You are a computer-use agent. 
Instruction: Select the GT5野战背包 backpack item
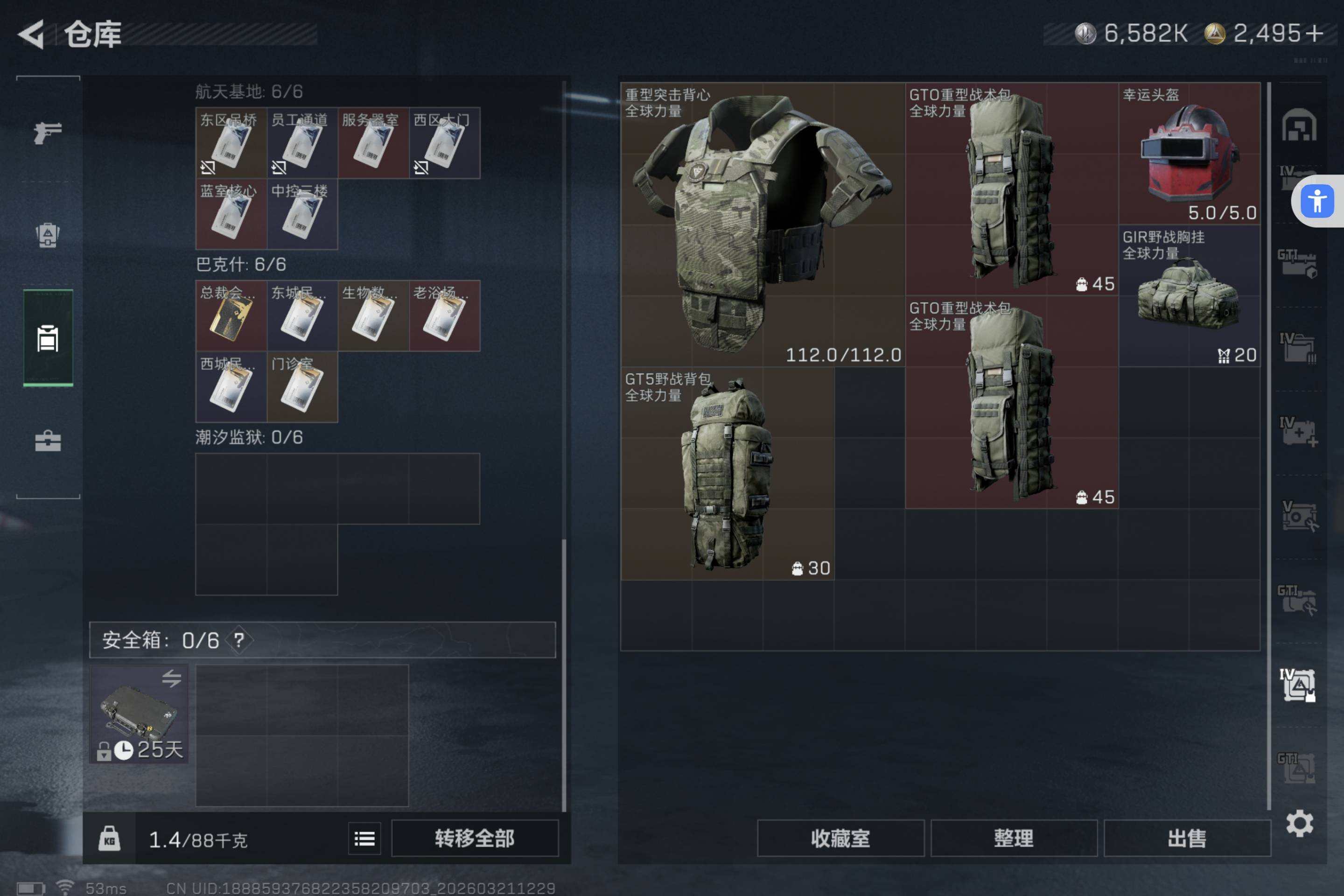pyautogui.click(x=728, y=473)
